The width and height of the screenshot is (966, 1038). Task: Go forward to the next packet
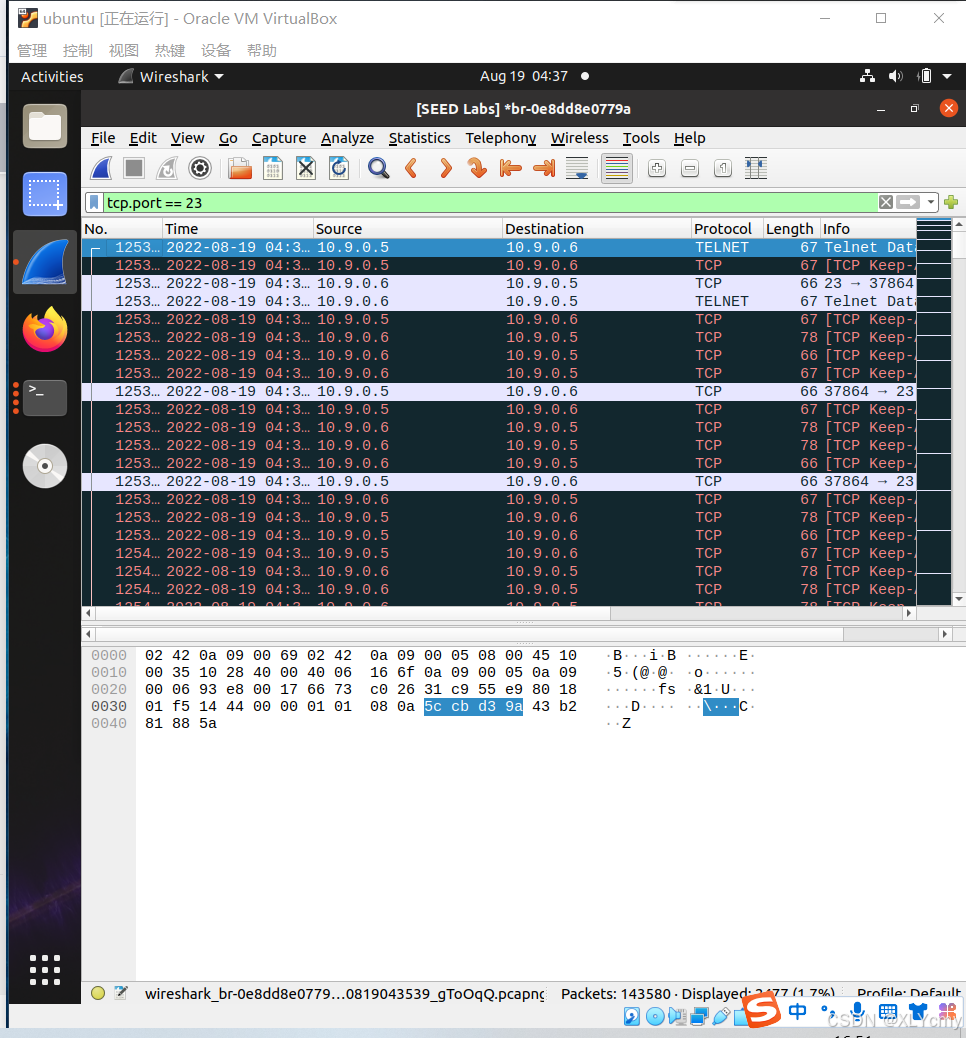(445, 168)
